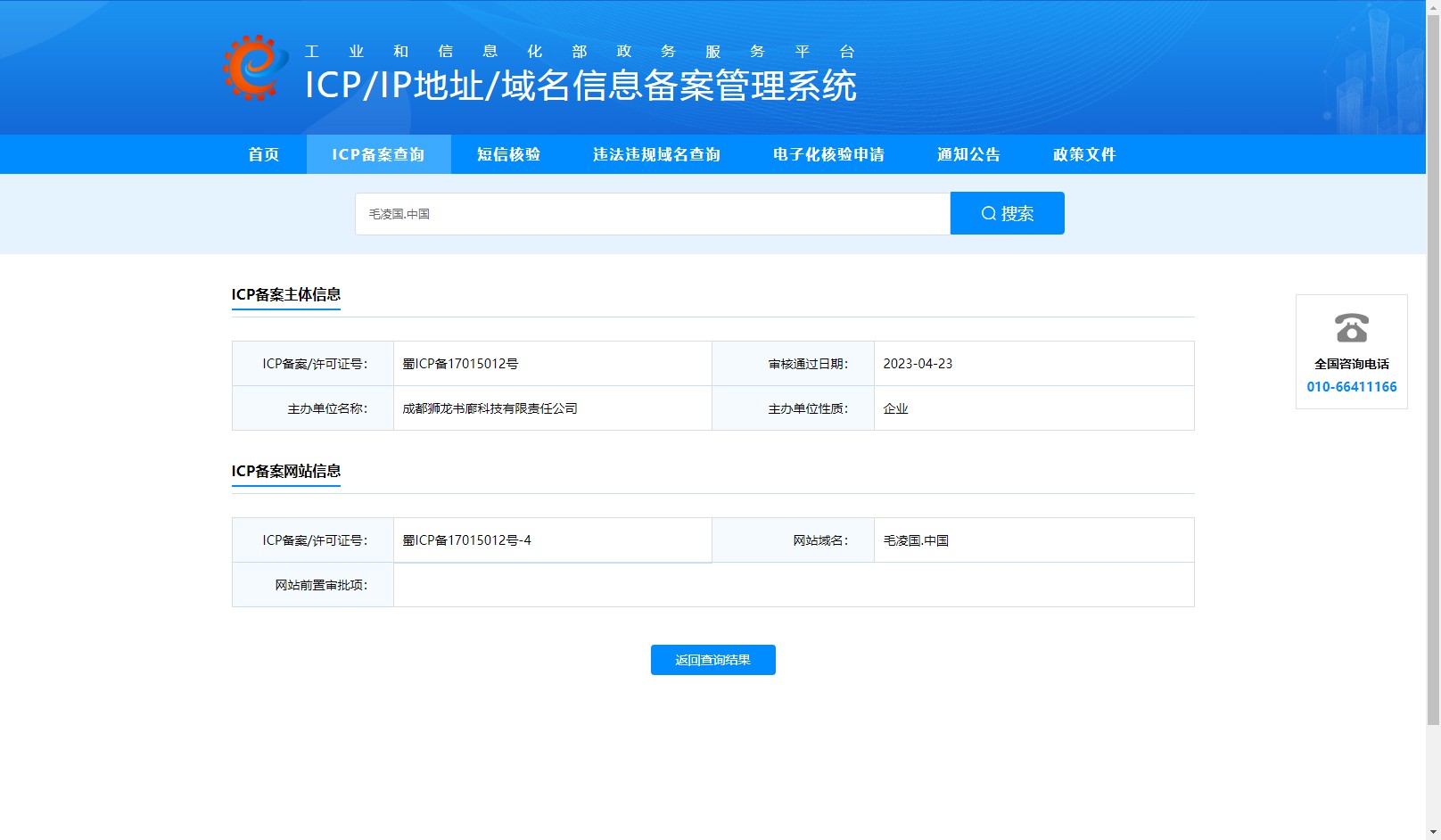Click the 搜索 button
This screenshot has width=1441, height=840.
1008,213
